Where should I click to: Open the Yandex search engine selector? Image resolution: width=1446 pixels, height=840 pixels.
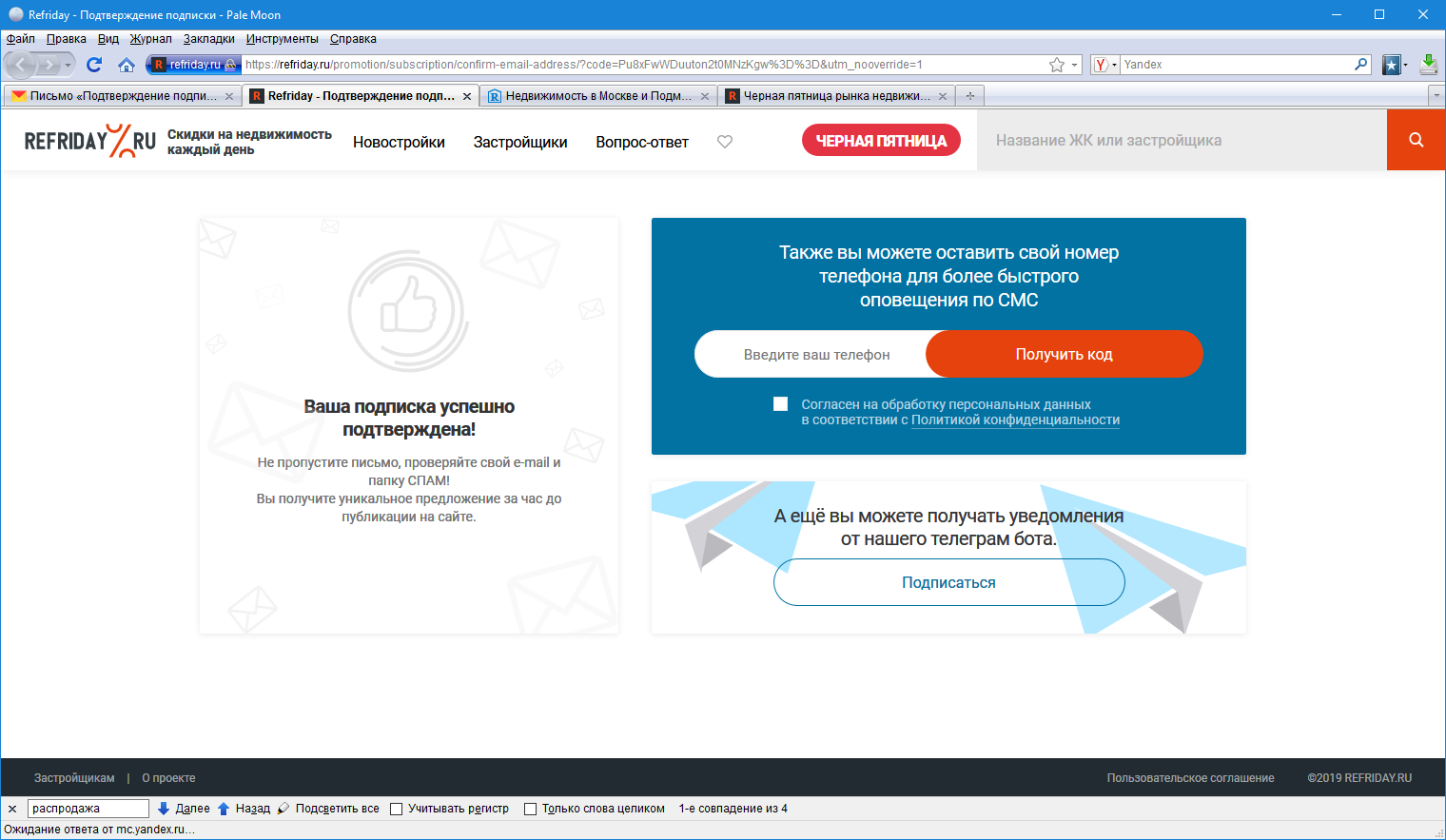(1104, 65)
